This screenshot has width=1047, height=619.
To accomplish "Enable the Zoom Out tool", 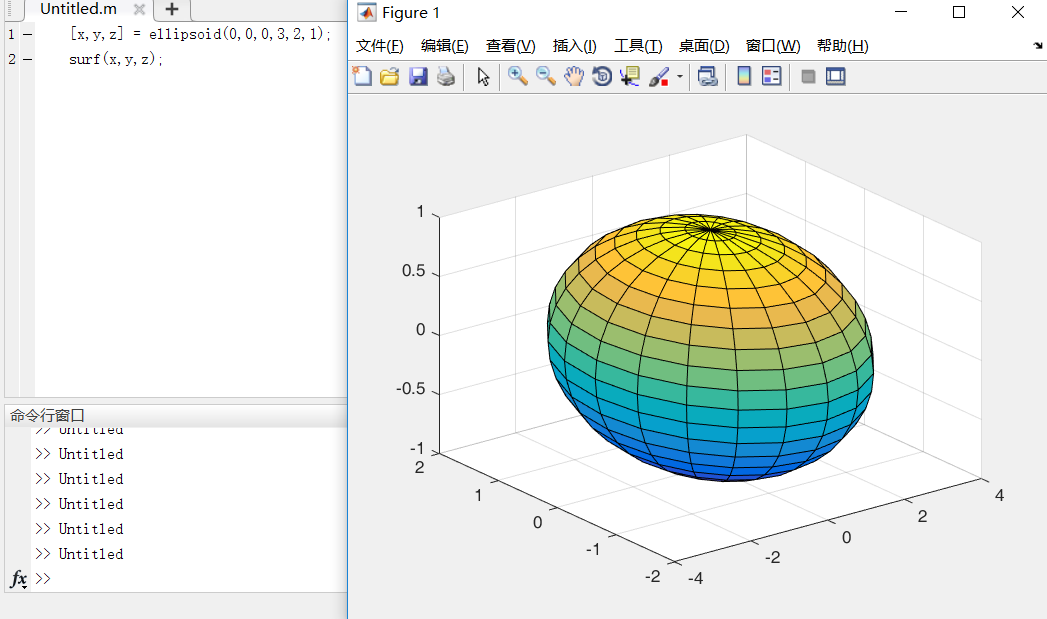I will point(546,76).
